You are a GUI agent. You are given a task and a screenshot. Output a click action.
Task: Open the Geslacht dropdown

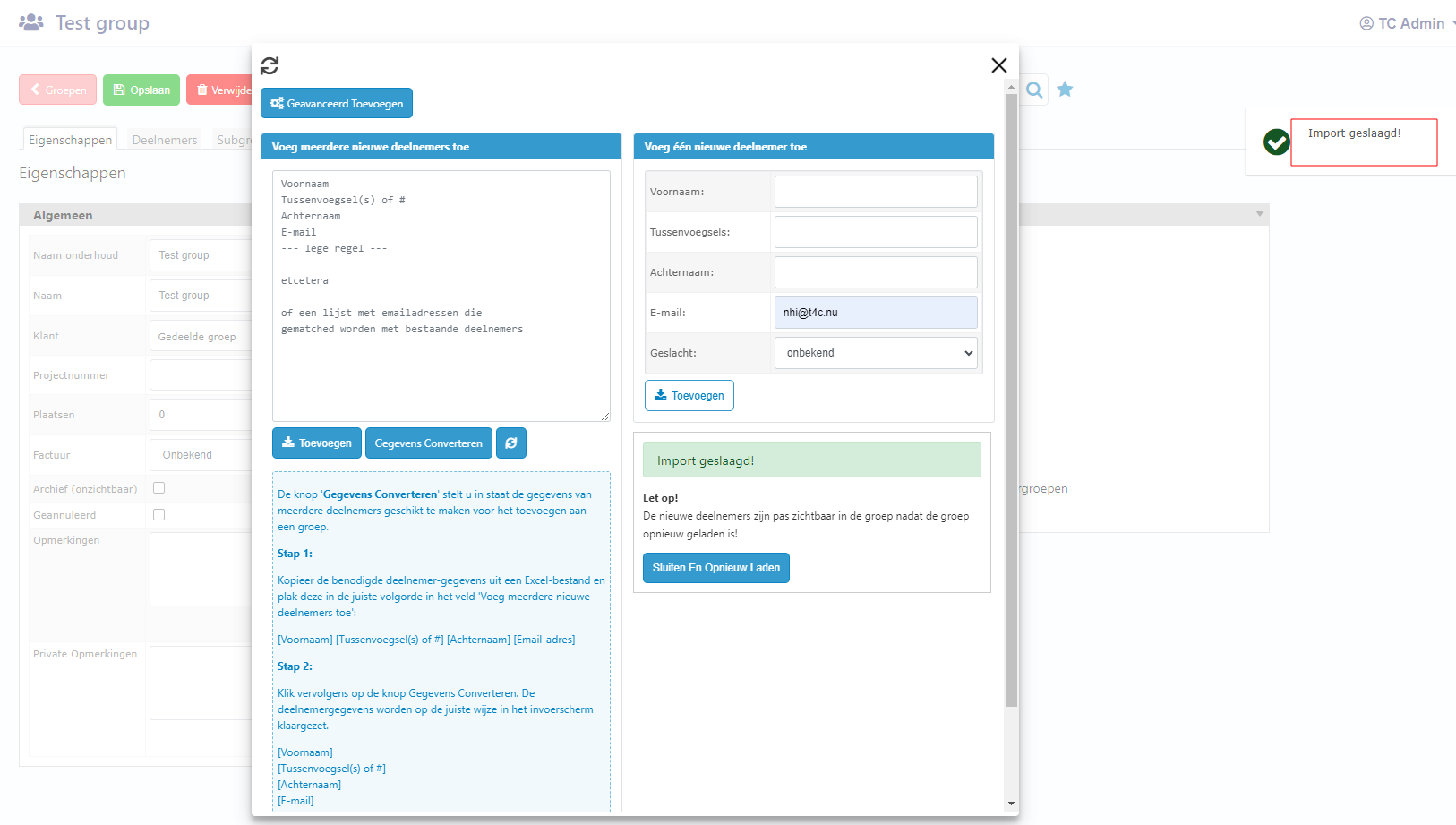[875, 353]
